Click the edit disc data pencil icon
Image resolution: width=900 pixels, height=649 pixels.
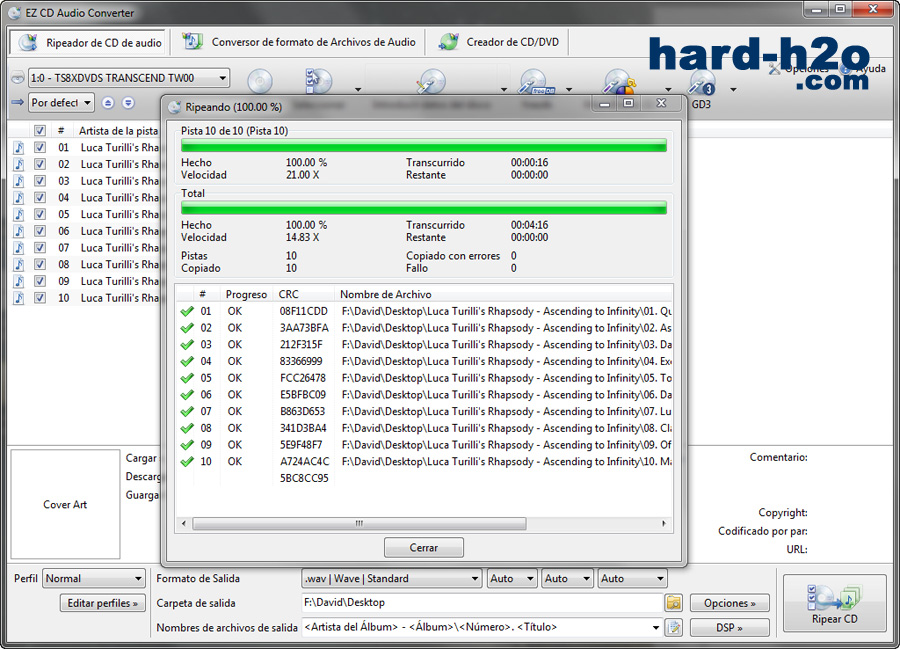(x=430, y=81)
